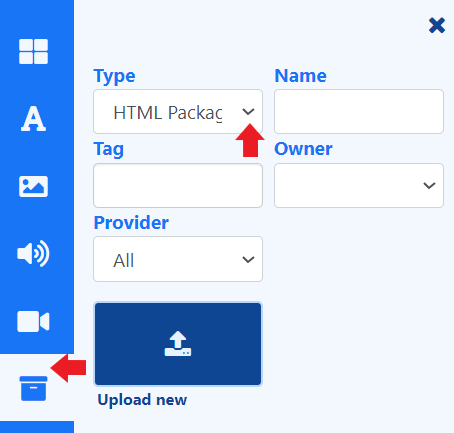Focus the Tag input field
The height and width of the screenshot is (433, 454).
click(x=178, y=185)
